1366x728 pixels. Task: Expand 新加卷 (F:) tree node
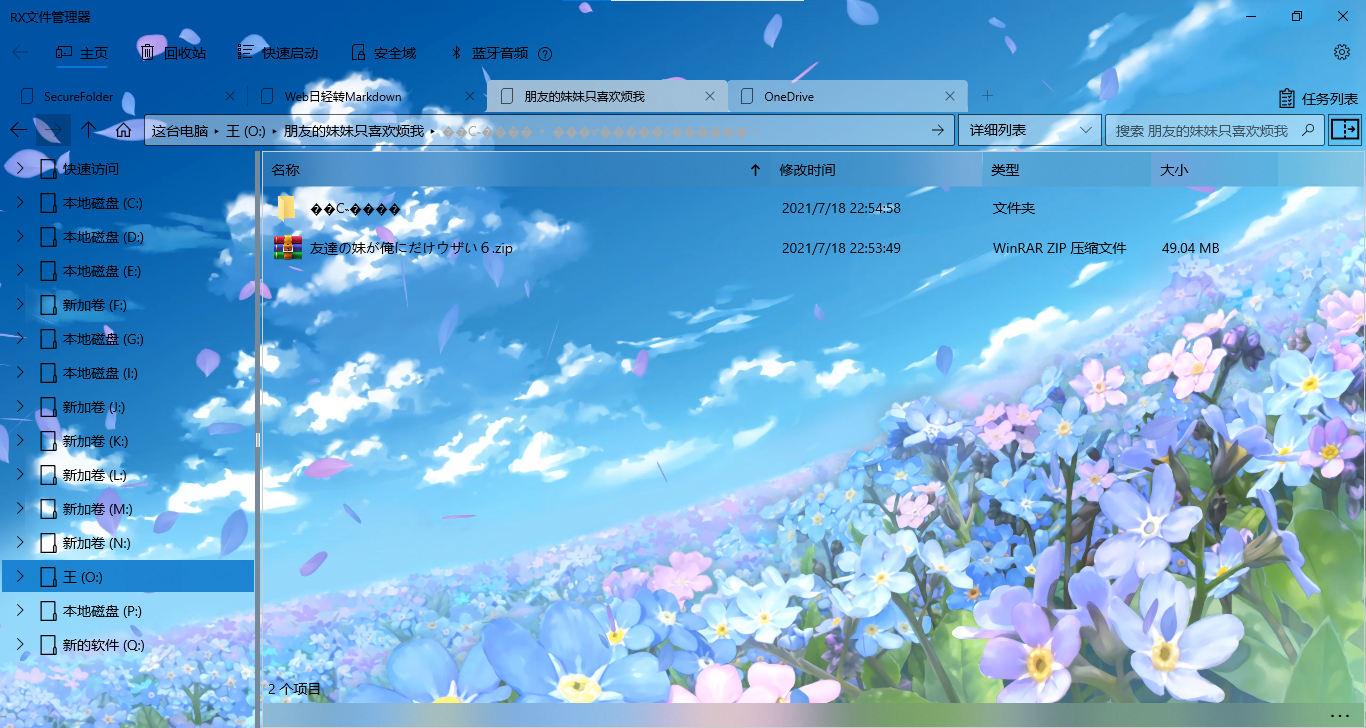click(20, 305)
